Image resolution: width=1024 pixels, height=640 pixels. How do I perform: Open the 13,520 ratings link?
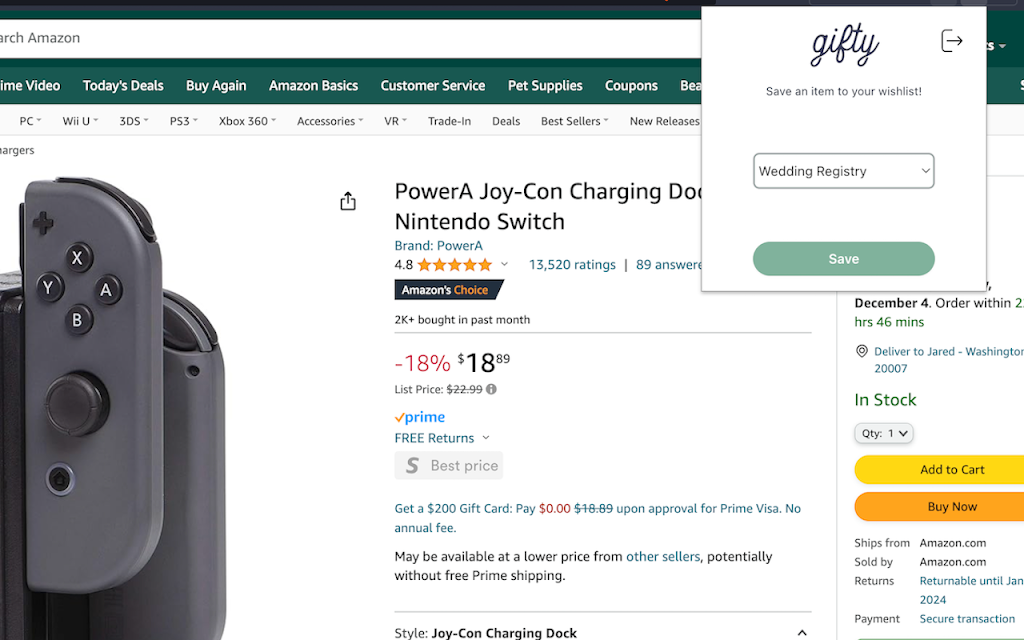[572, 265]
